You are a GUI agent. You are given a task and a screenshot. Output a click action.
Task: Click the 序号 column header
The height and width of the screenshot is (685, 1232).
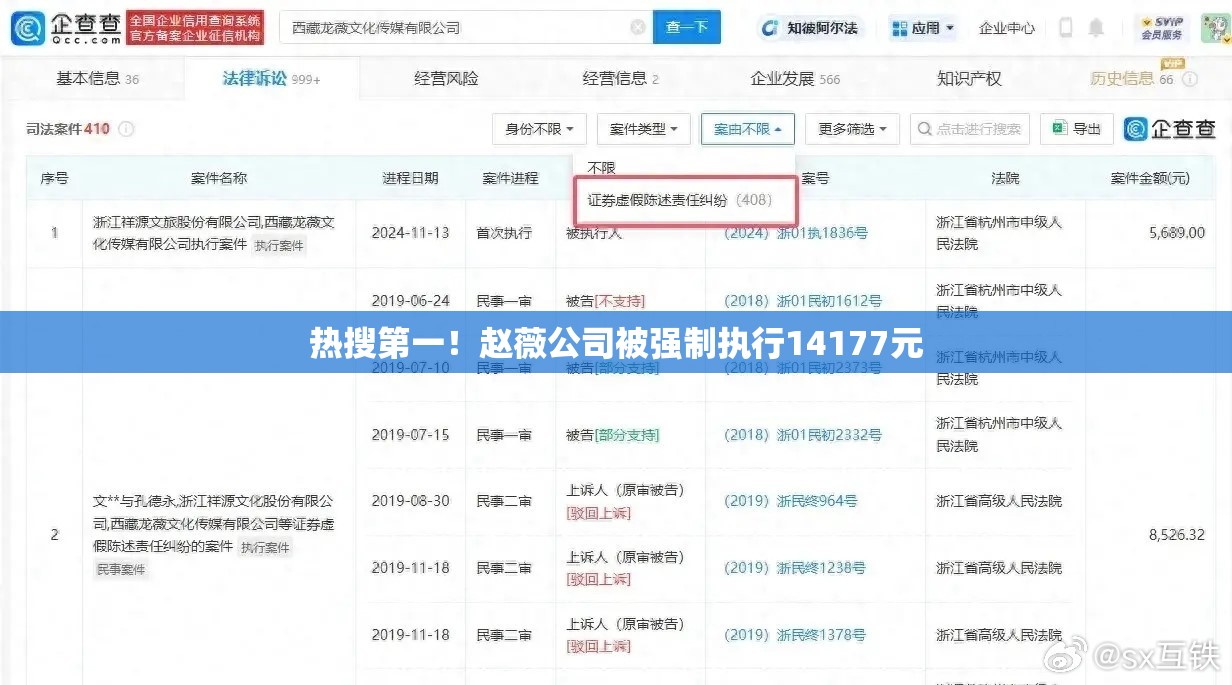(x=54, y=178)
